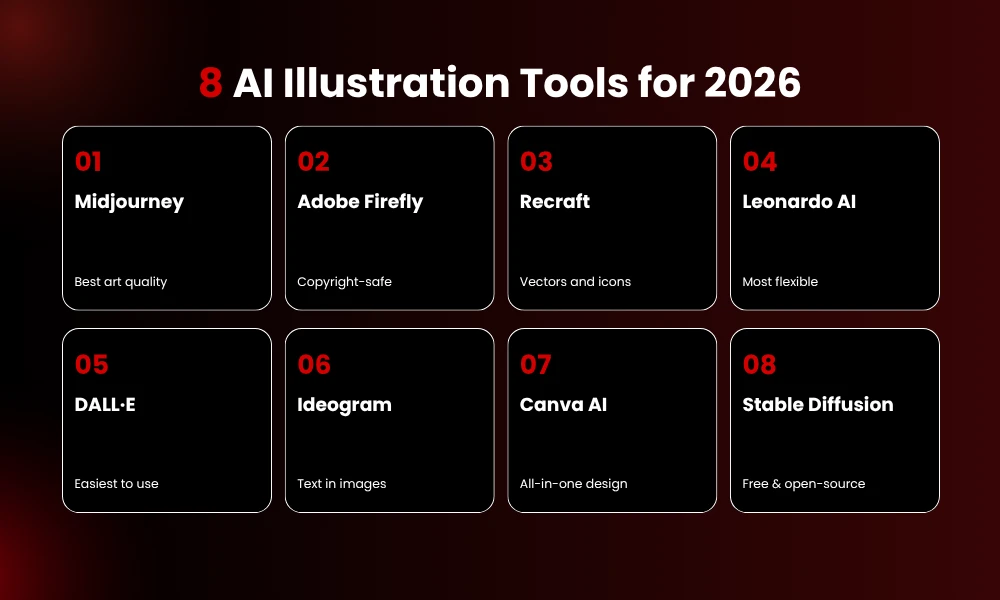
Task: Click the red number 01
Action: coord(88,161)
